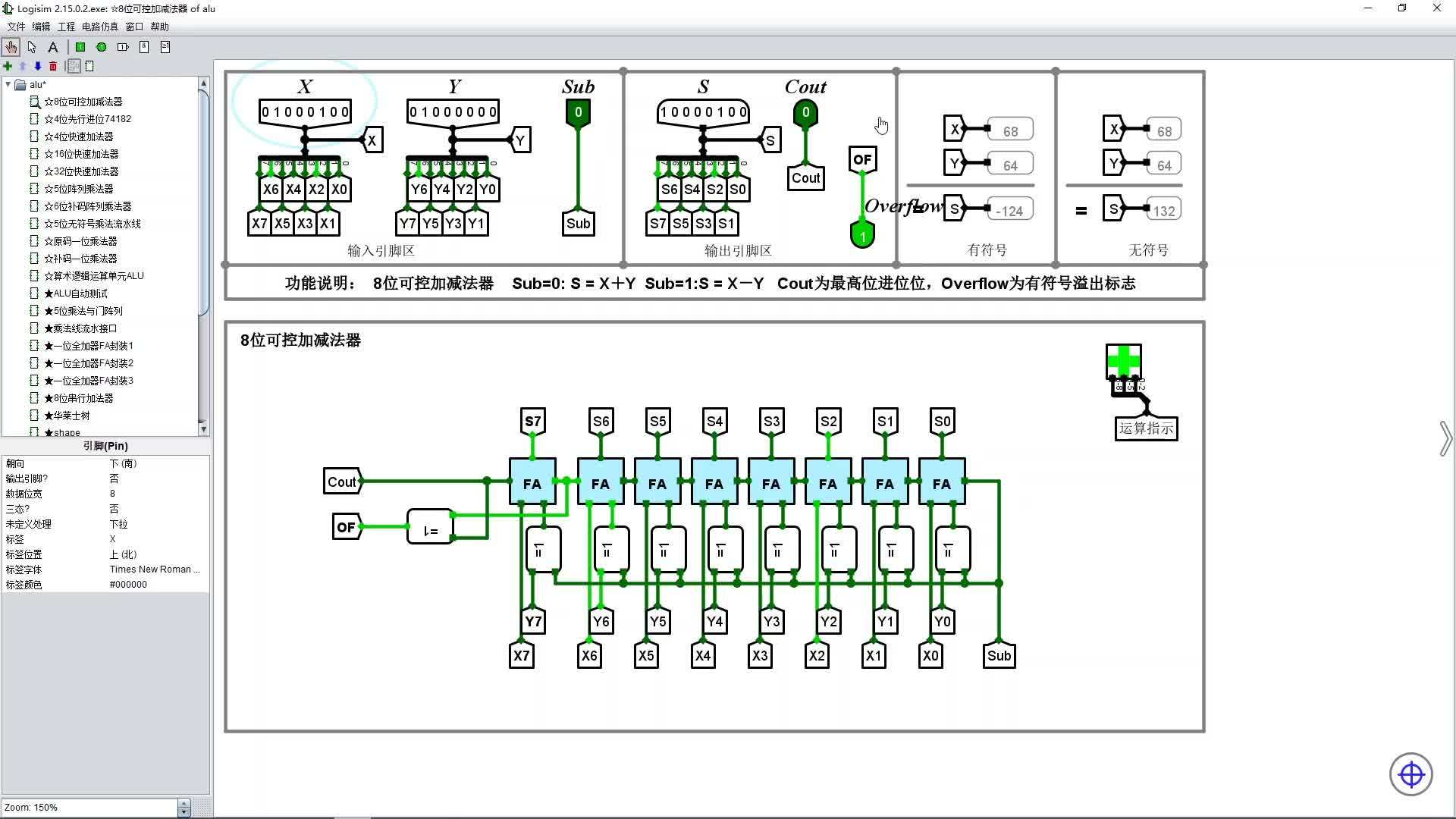Toggle the leftmost bit of Y input
This screenshot has height=819, width=1456.
pos(413,112)
